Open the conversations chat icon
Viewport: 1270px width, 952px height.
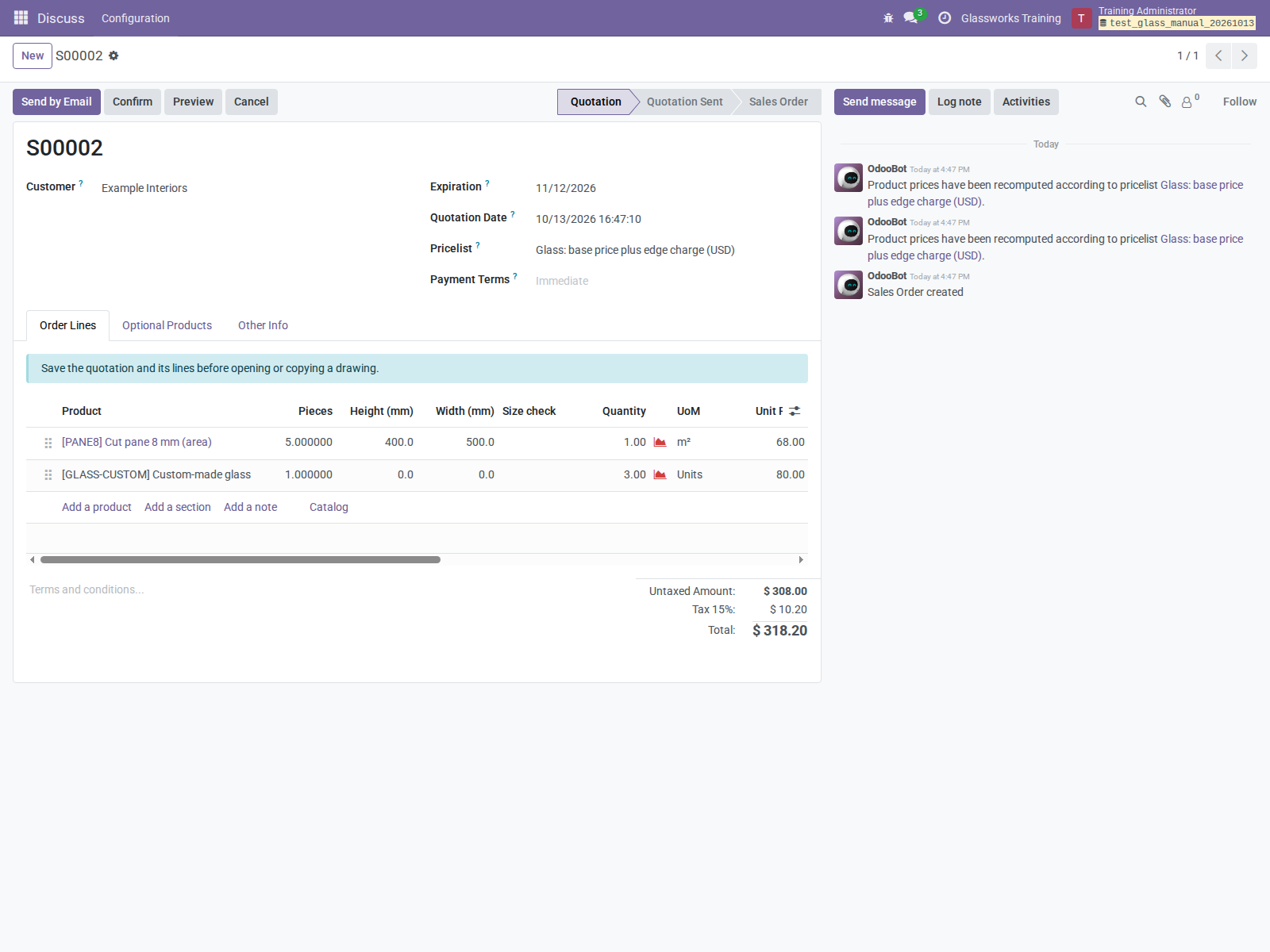click(910, 17)
